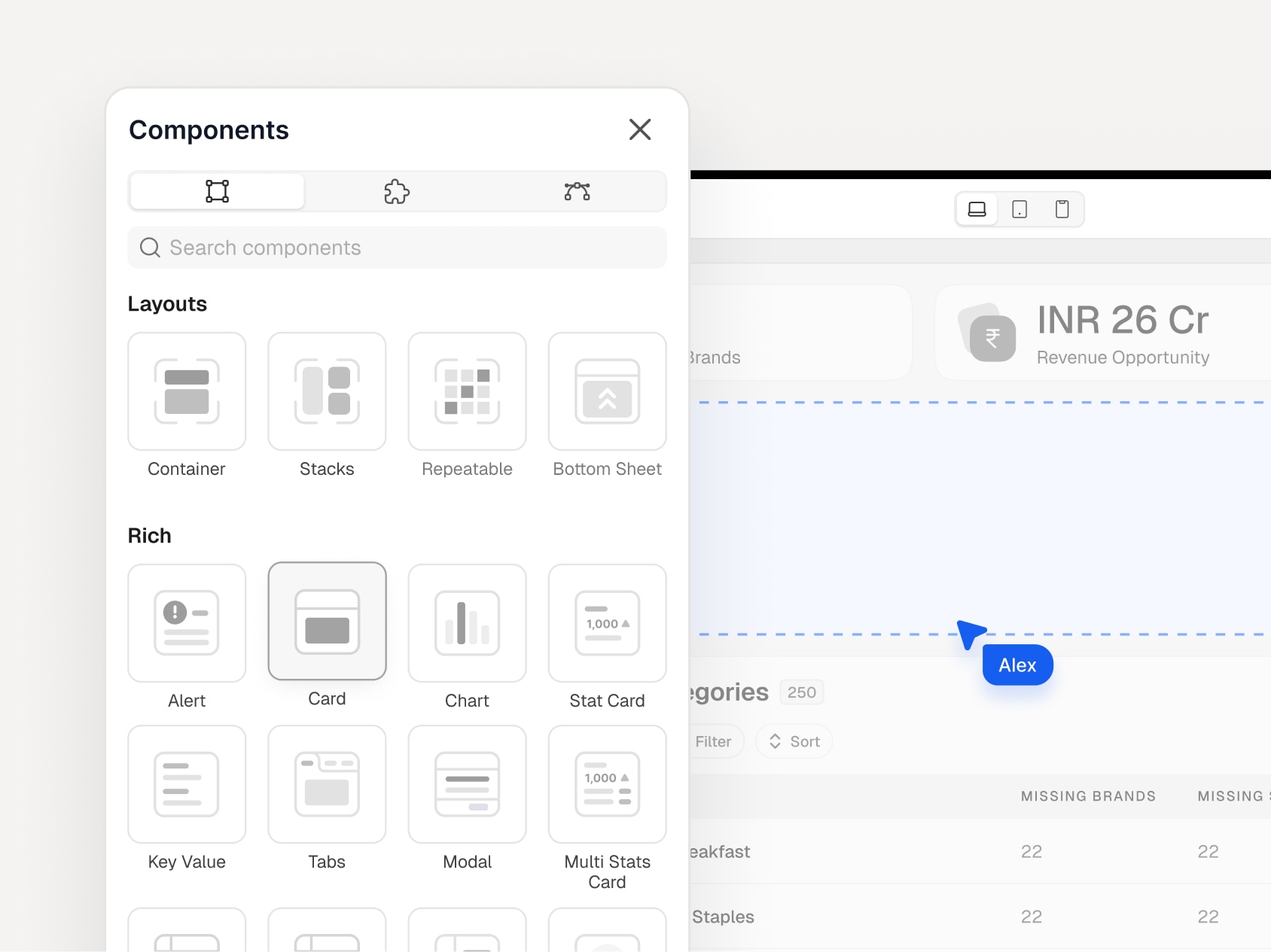Viewport: 1271px width, 952px height.
Task: Choose the Card component
Action: [x=327, y=621]
